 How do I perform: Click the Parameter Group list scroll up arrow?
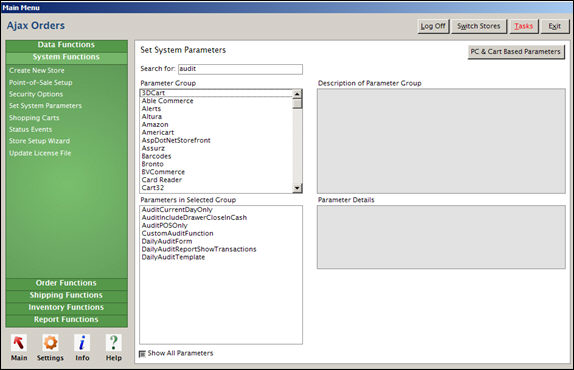click(x=297, y=94)
